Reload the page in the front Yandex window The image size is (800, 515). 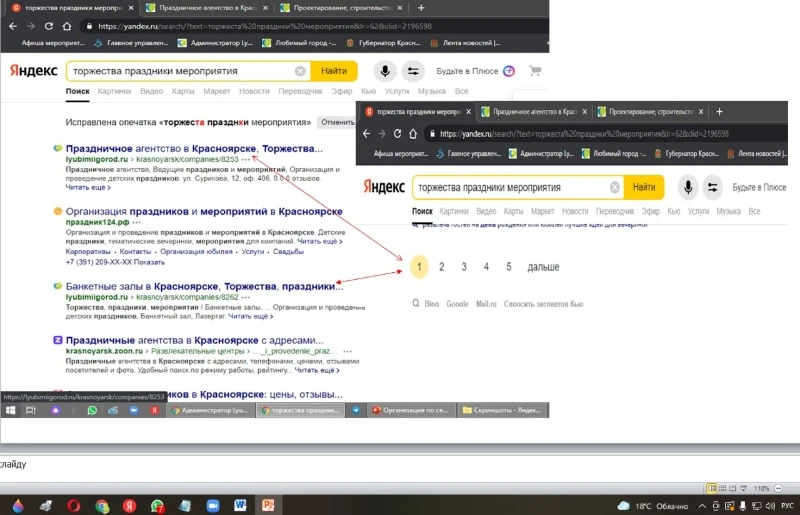(397, 134)
